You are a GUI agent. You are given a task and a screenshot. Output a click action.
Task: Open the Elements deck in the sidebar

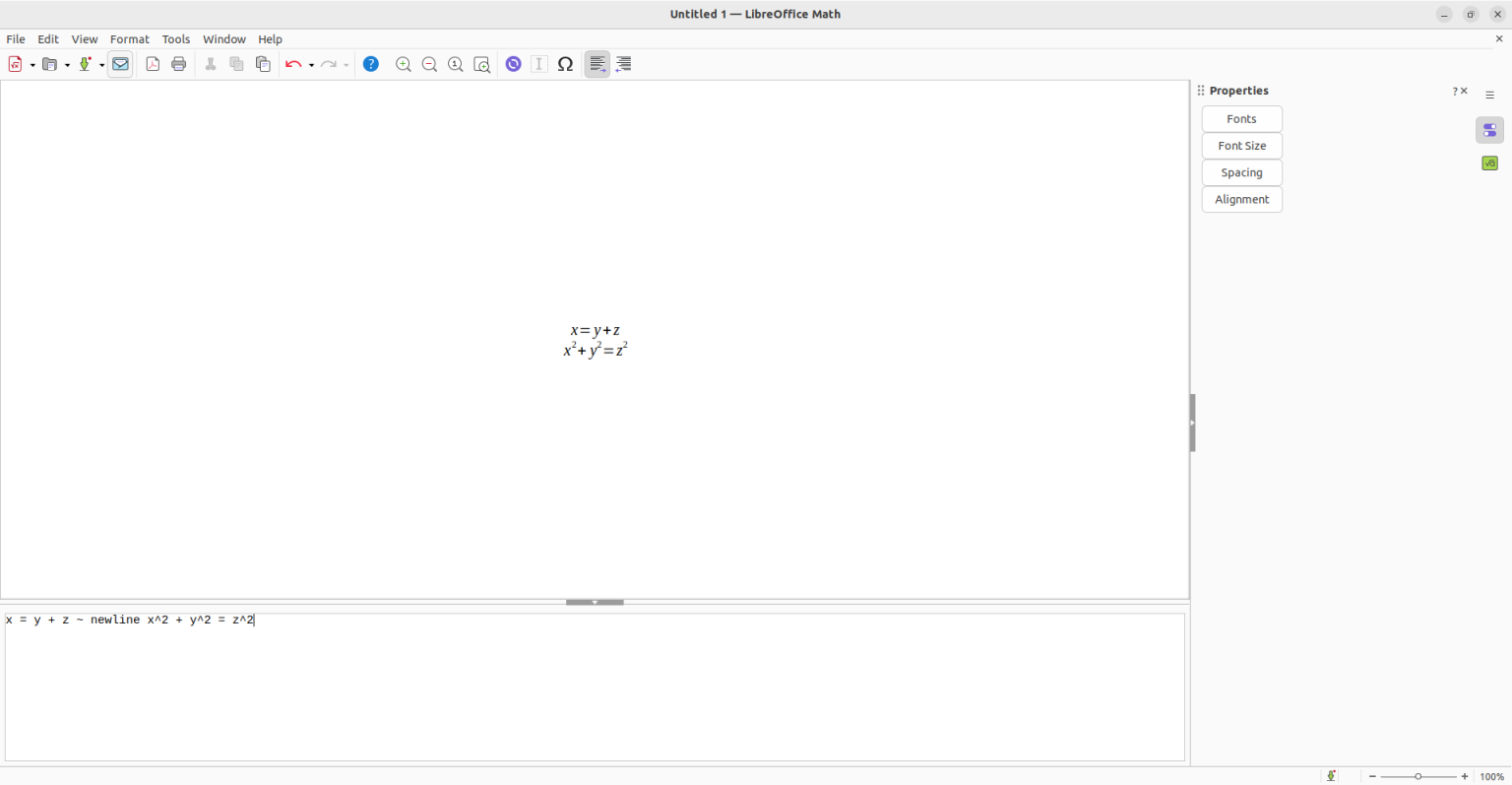click(x=1489, y=163)
